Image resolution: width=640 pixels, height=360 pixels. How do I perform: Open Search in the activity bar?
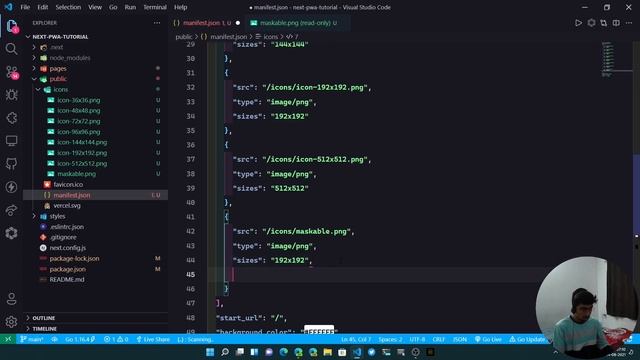tap(11, 49)
